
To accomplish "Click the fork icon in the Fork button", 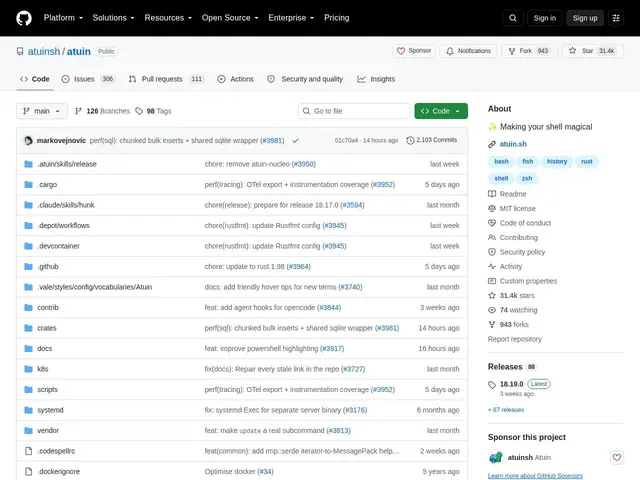I will [x=511, y=51].
